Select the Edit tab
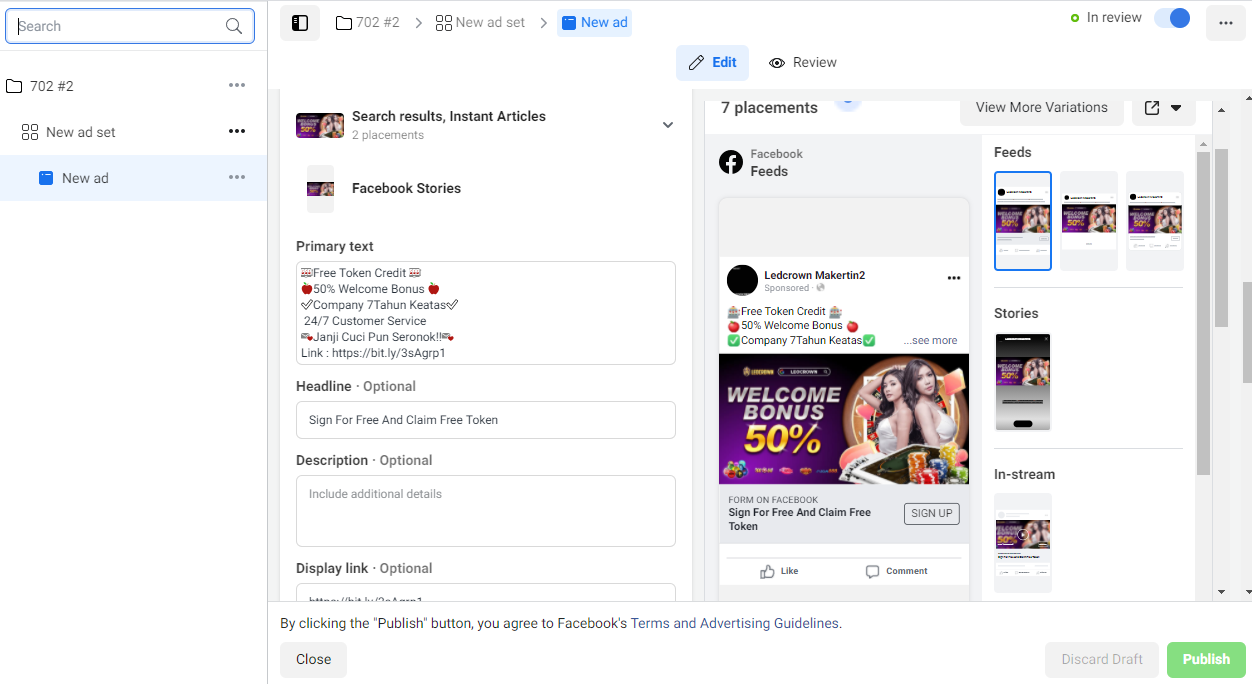Image resolution: width=1252 pixels, height=684 pixels. pyautogui.click(x=713, y=62)
